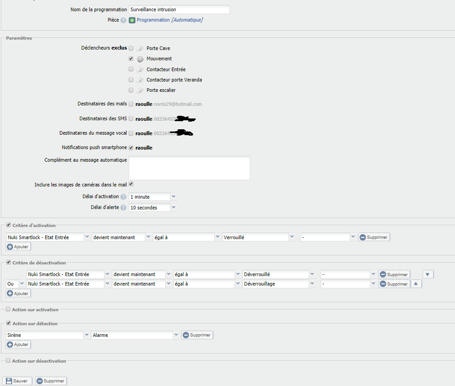Uncheck the Mouvement excluded trigger

click(131, 58)
